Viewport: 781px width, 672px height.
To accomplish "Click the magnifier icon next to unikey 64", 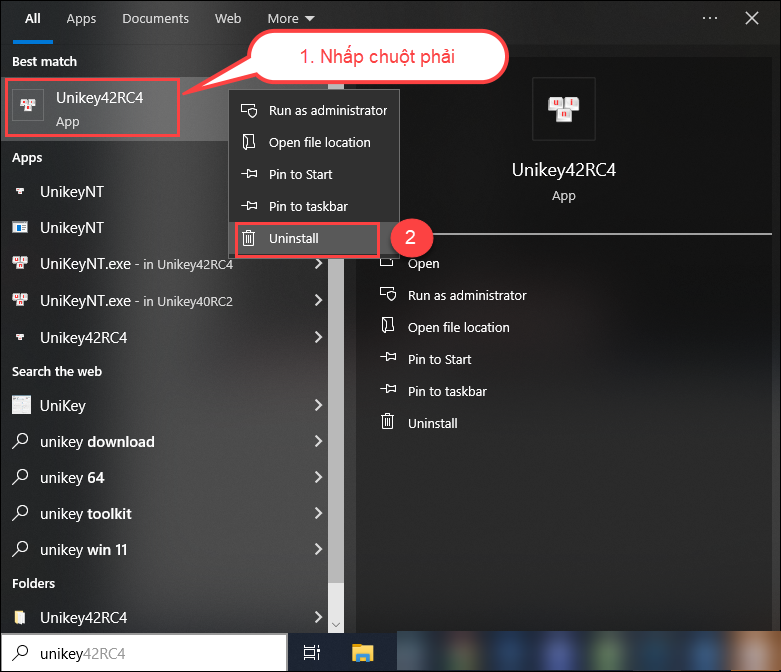I will (x=20, y=477).
